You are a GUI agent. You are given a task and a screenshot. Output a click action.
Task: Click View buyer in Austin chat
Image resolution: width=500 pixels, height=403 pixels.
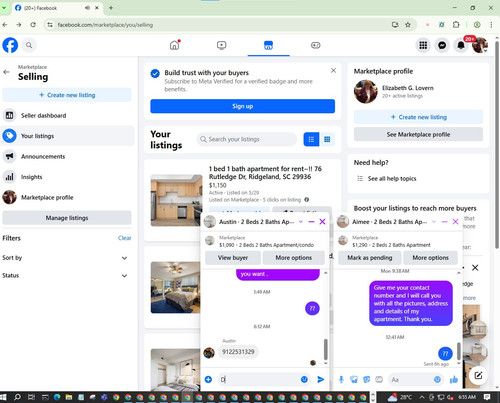tap(233, 258)
